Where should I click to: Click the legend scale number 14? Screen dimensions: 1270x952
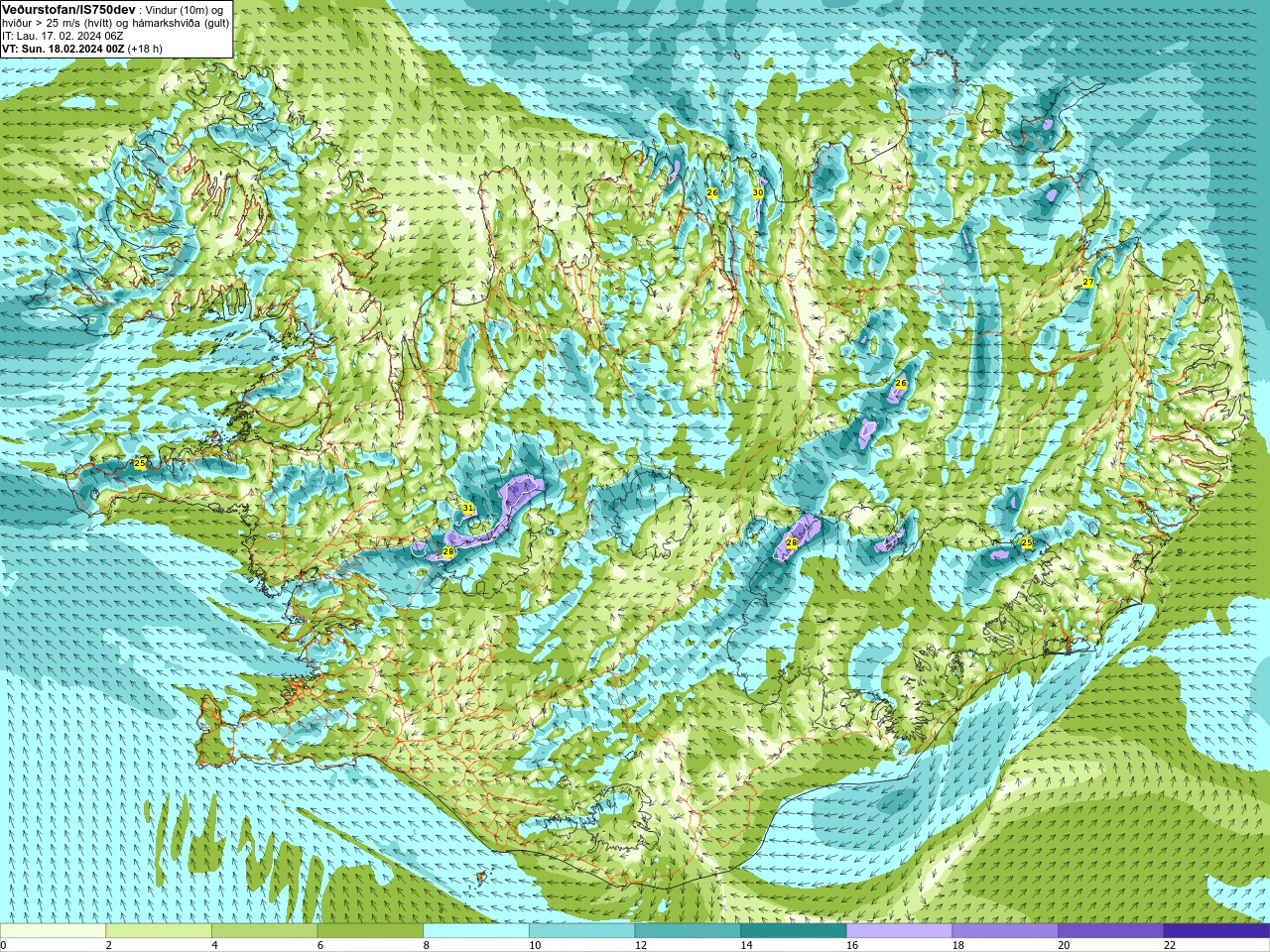coord(746,945)
